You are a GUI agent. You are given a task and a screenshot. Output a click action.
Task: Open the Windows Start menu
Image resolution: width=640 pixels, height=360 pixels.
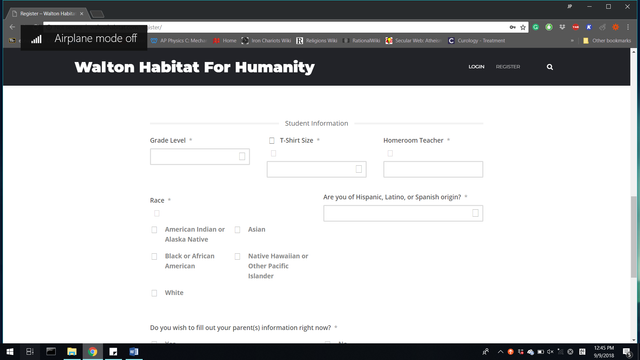[10, 351]
